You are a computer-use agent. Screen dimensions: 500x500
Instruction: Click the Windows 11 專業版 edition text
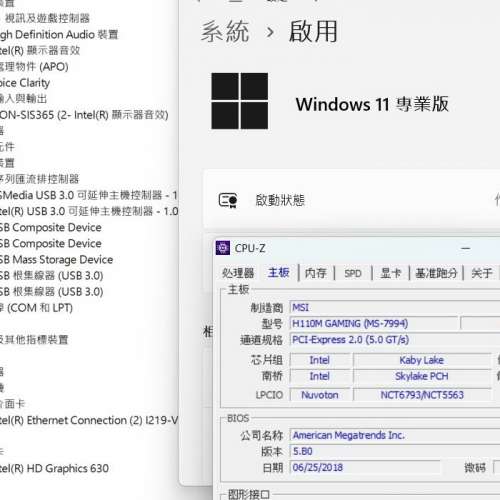372,104
